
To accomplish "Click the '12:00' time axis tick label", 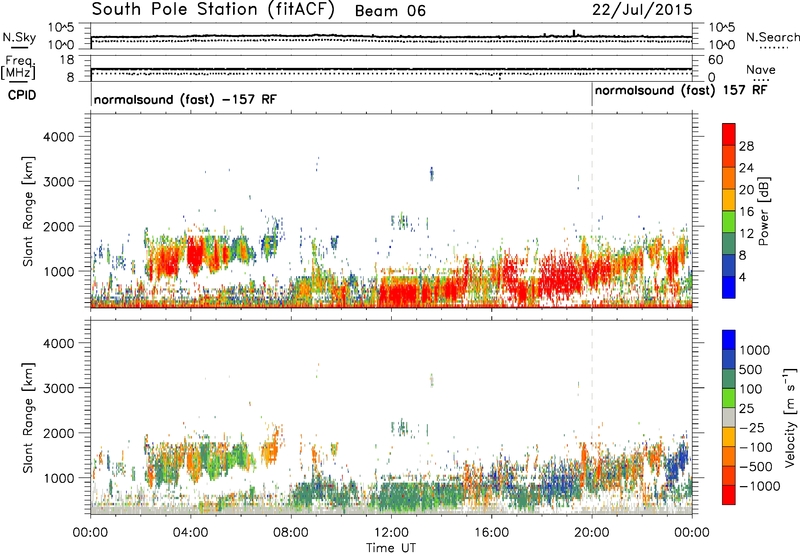I will point(391,533).
